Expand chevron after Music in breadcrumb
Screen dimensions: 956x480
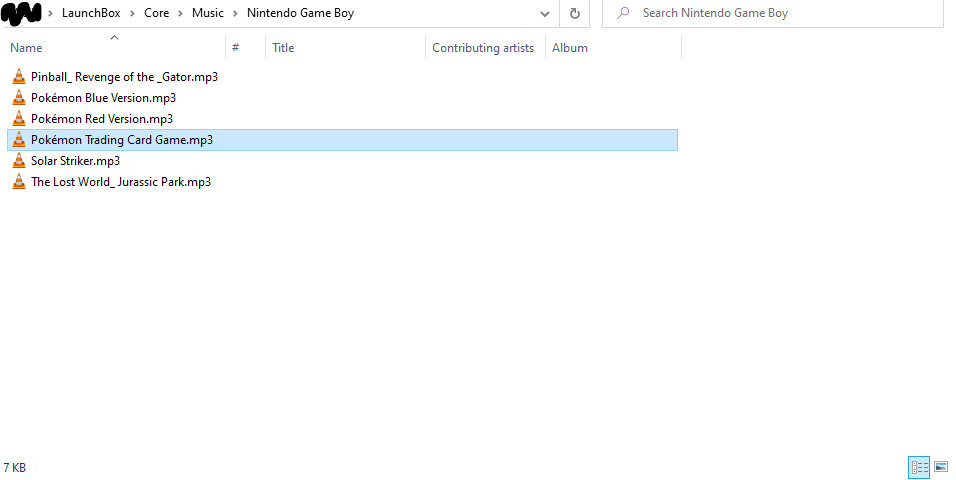235,13
